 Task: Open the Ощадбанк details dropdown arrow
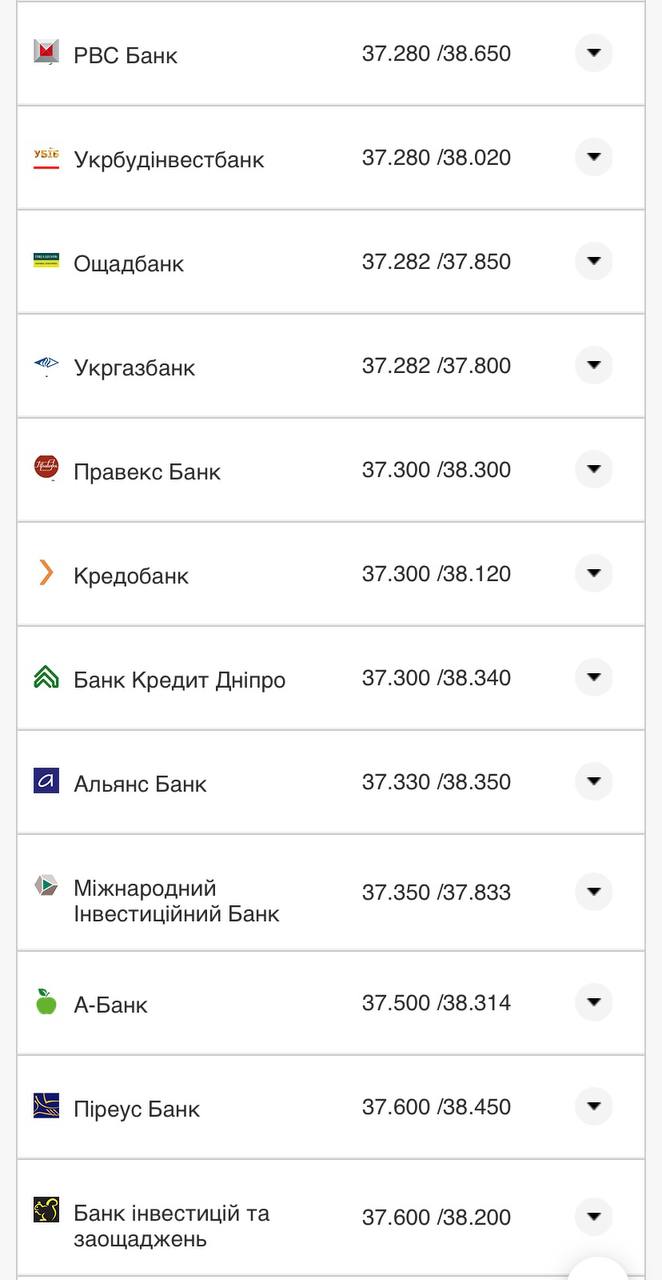pyautogui.click(x=593, y=259)
